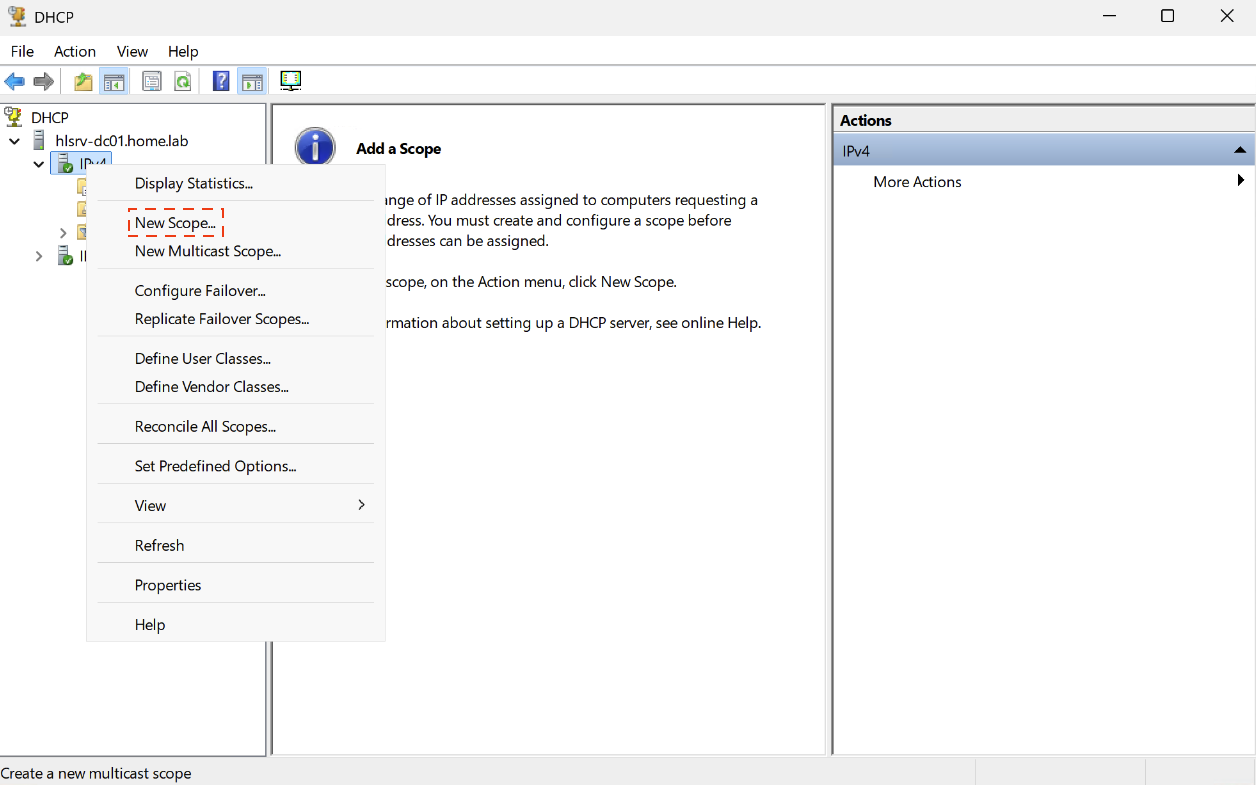Screen dimensions: 1256x785
Task: Click the Up One Level folder icon
Action: (83, 82)
